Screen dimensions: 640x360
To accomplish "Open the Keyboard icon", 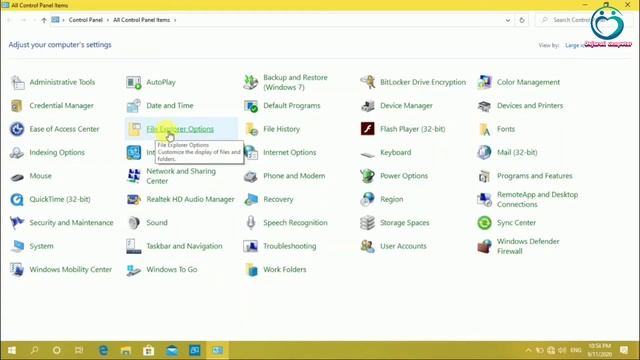I will pos(367,154).
